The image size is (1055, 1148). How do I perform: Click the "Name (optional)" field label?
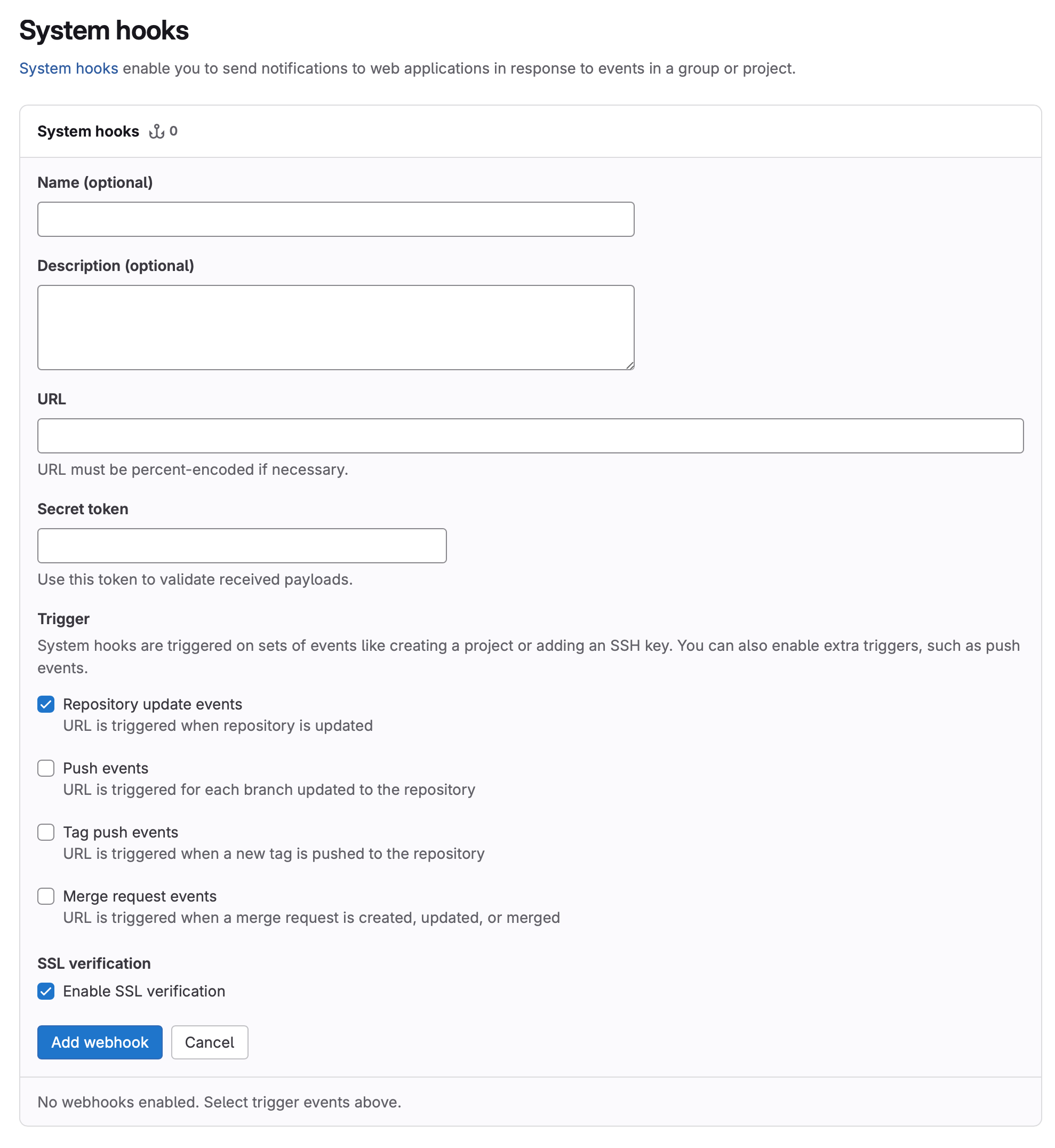tap(95, 182)
